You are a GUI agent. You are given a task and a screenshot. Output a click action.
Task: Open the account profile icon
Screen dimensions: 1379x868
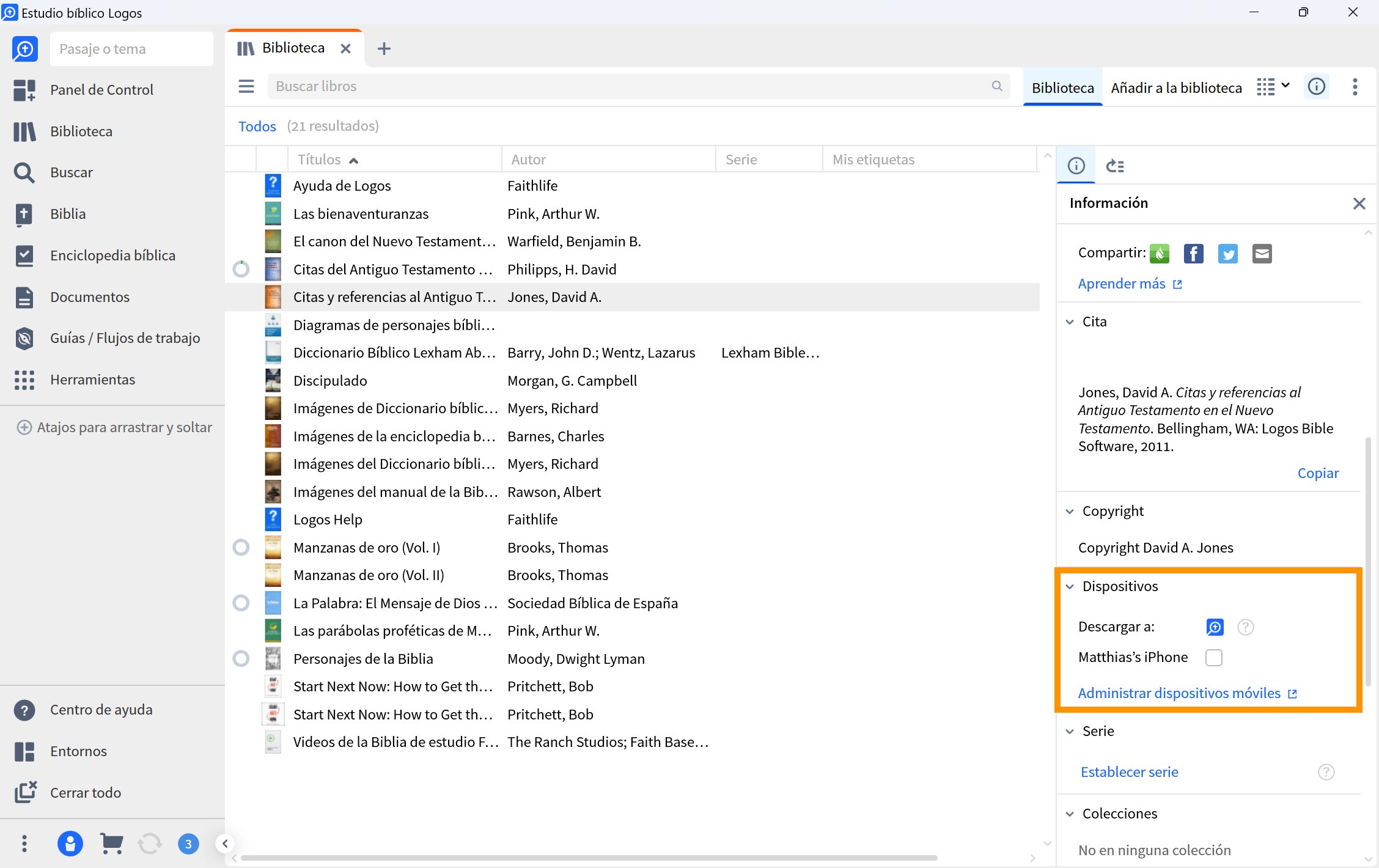click(x=70, y=844)
